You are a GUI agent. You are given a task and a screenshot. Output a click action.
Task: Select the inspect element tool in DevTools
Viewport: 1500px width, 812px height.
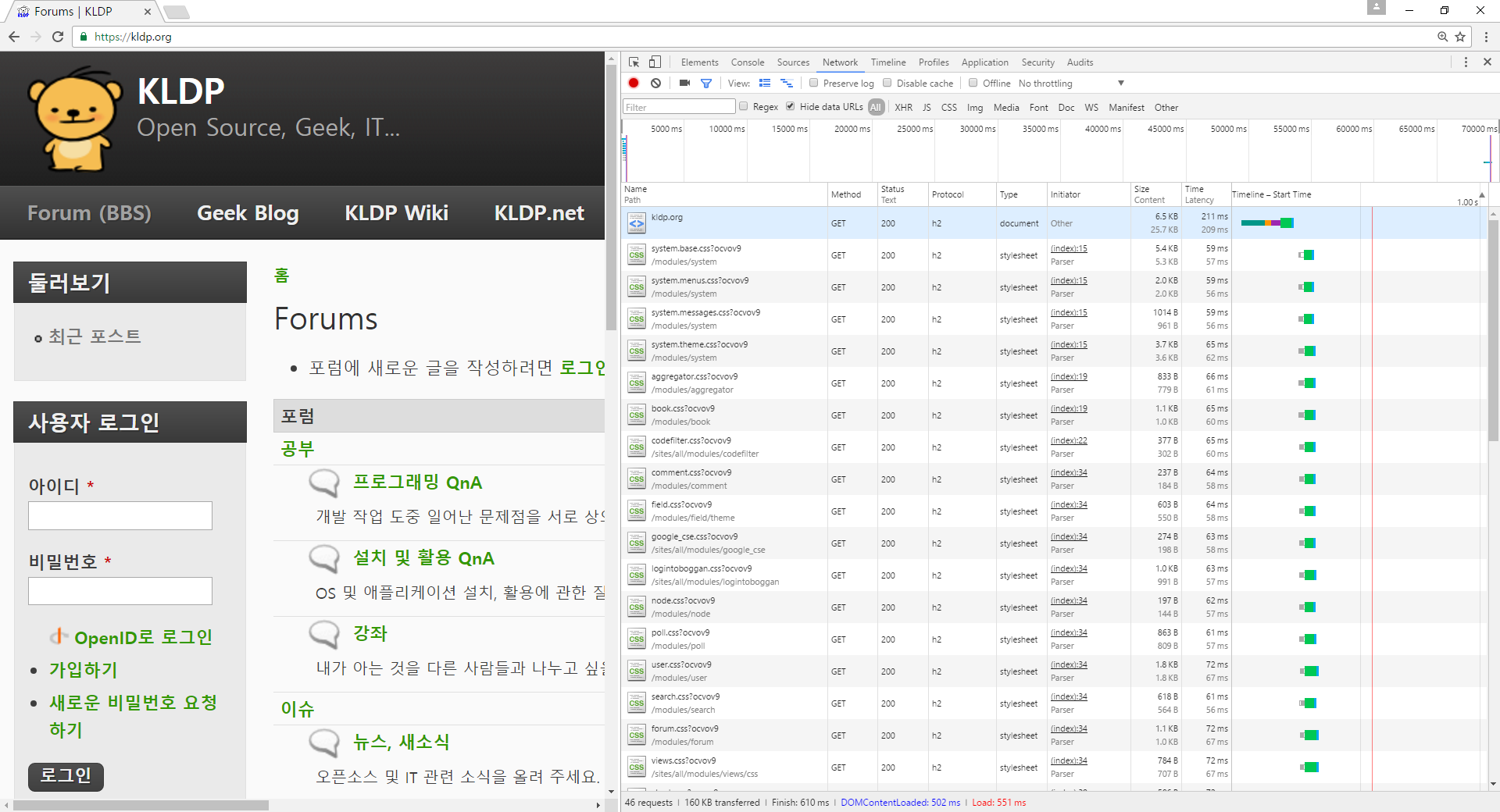(633, 62)
